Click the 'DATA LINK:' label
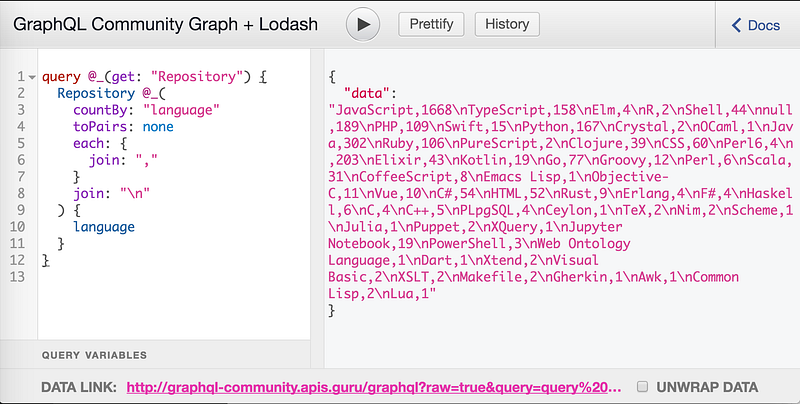Viewport: 800px width, 404px height. (79, 386)
